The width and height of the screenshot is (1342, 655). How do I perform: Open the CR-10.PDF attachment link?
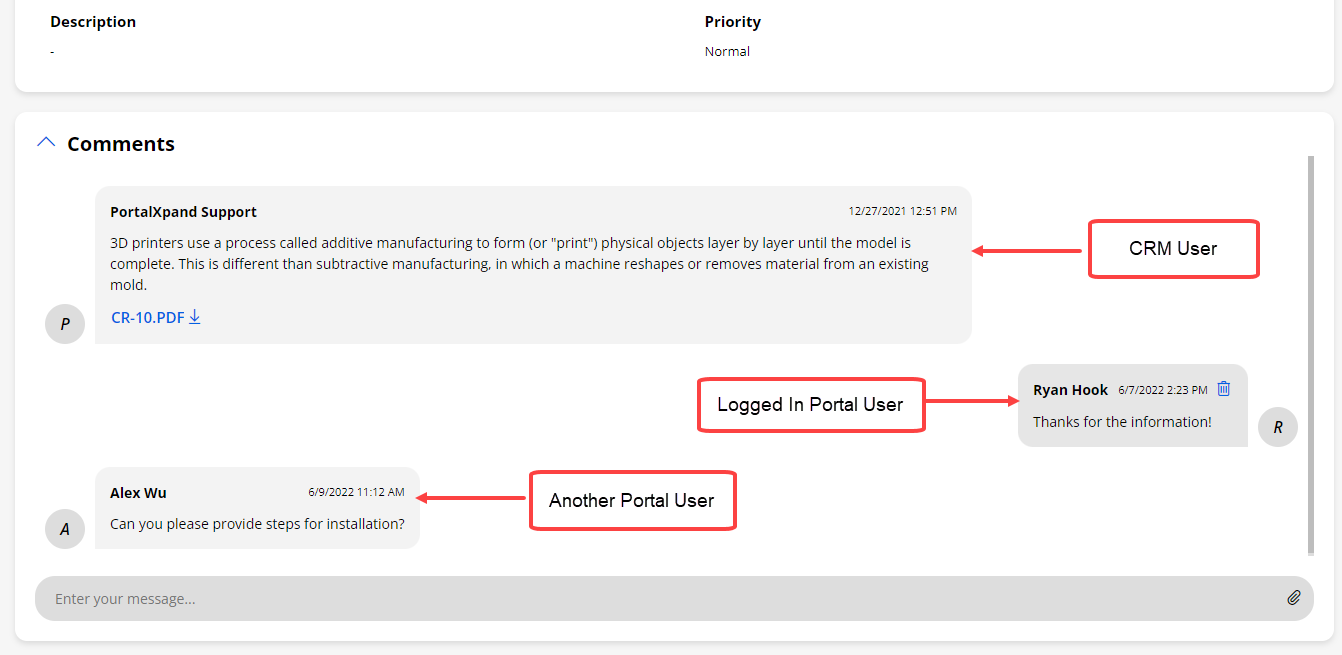tap(147, 318)
